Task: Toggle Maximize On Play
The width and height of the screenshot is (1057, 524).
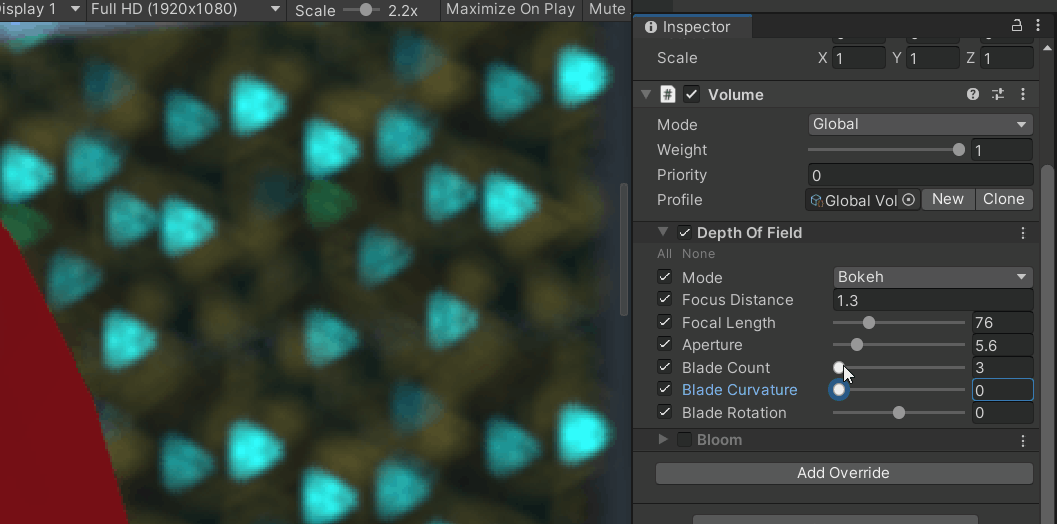Action: click(510, 9)
